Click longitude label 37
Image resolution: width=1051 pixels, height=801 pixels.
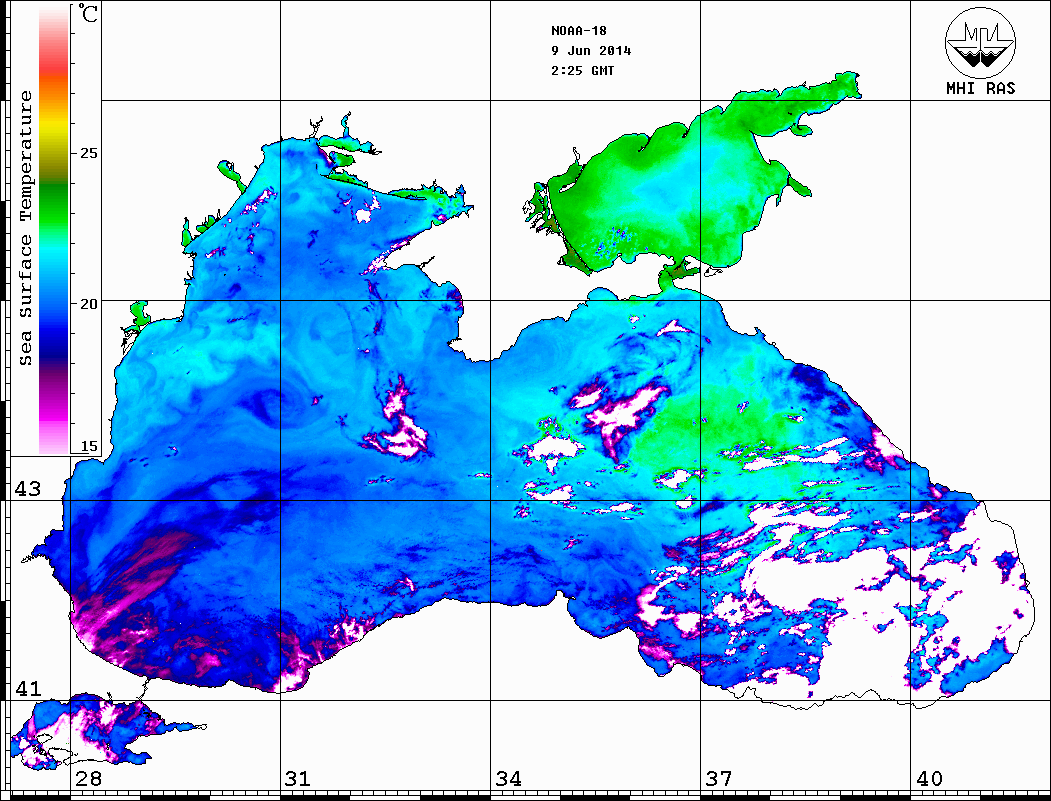(x=719, y=779)
